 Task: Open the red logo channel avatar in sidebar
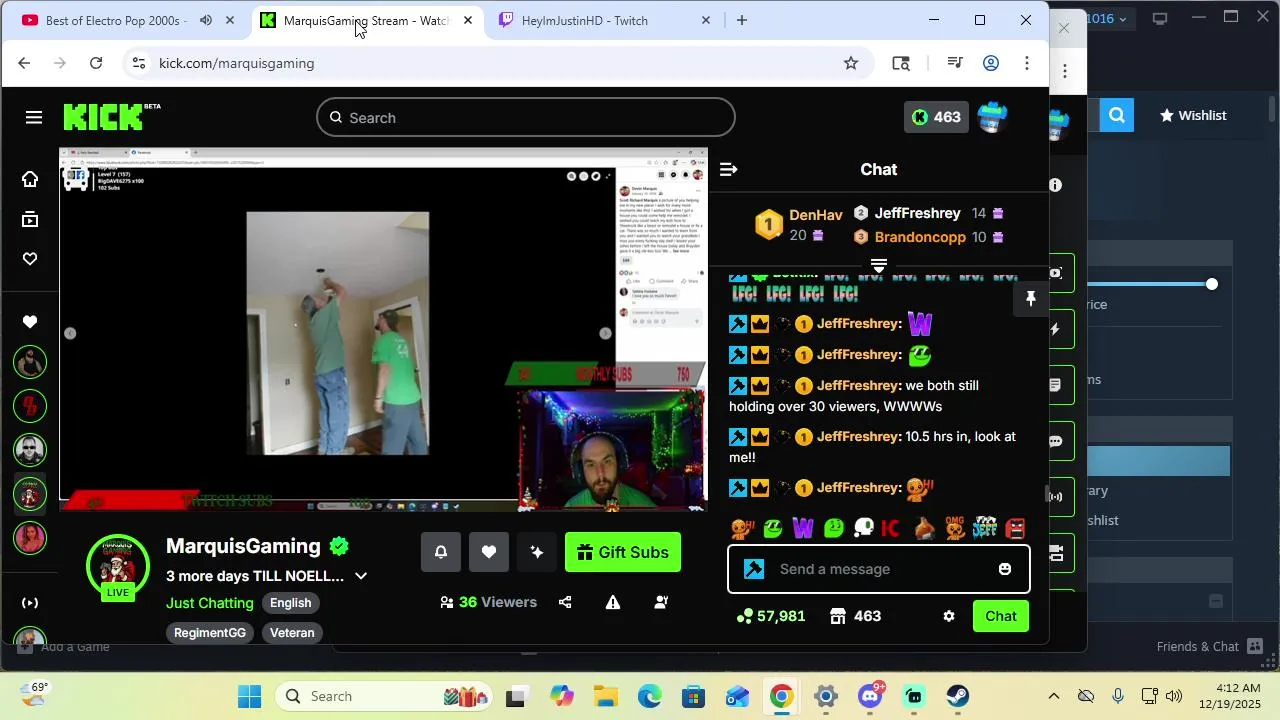pos(30,406)
